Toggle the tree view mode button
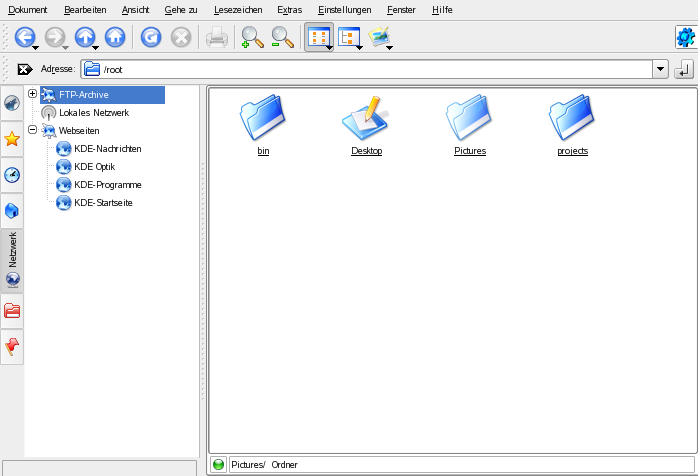698x476 pixels. click(x=349, y=38)
